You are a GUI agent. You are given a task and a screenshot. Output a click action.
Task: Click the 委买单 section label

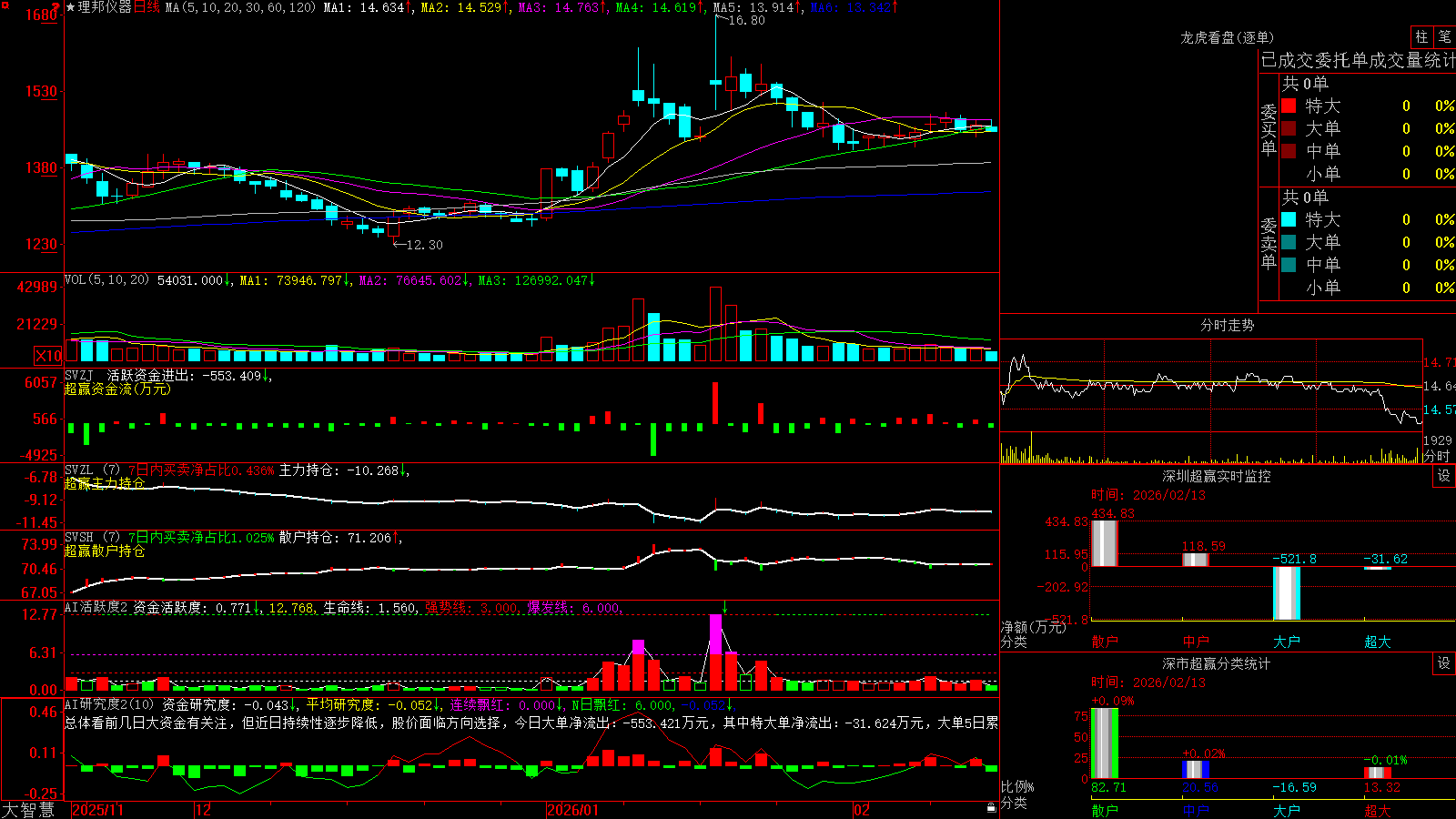click(x=1269, y=129)
